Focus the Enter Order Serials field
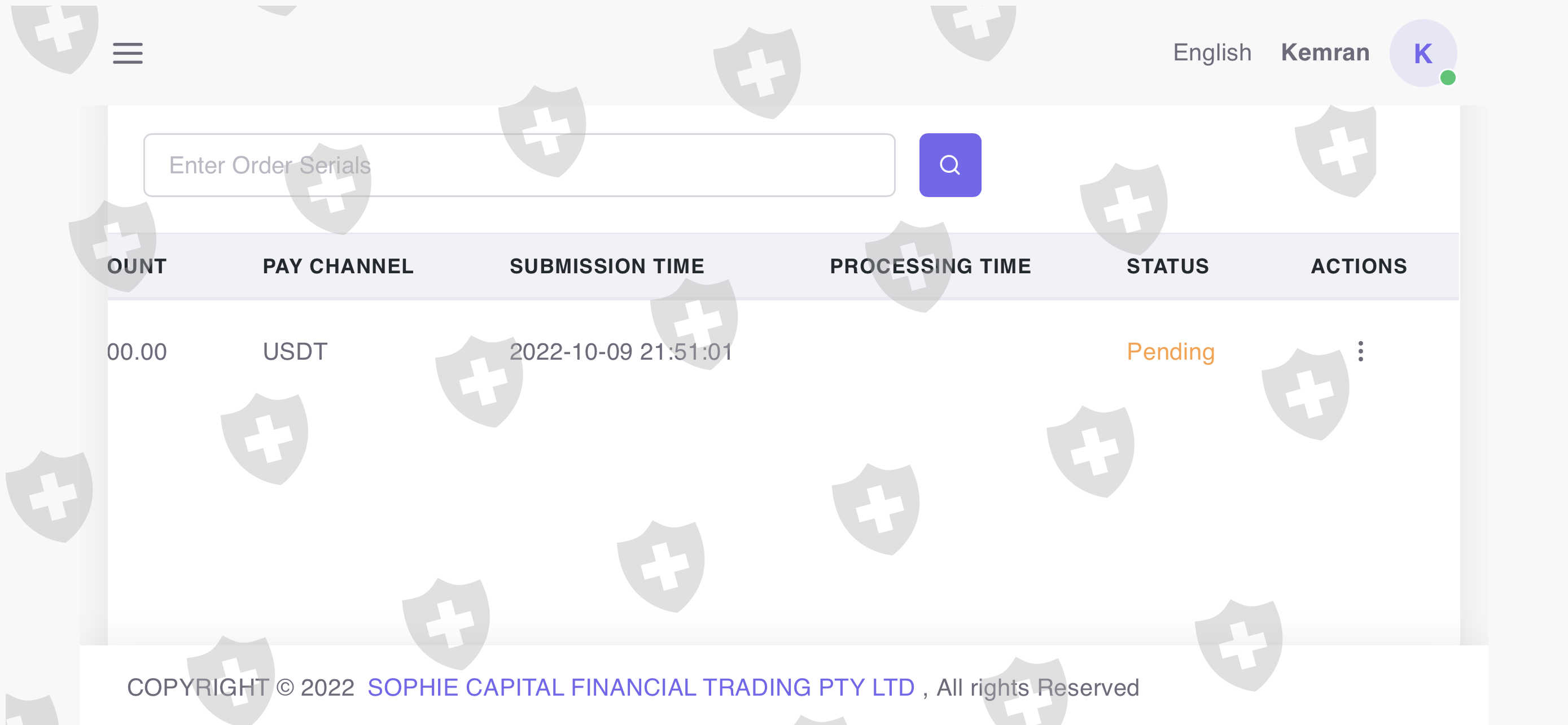Screen dimensions: 1568x725 (519, 165)
